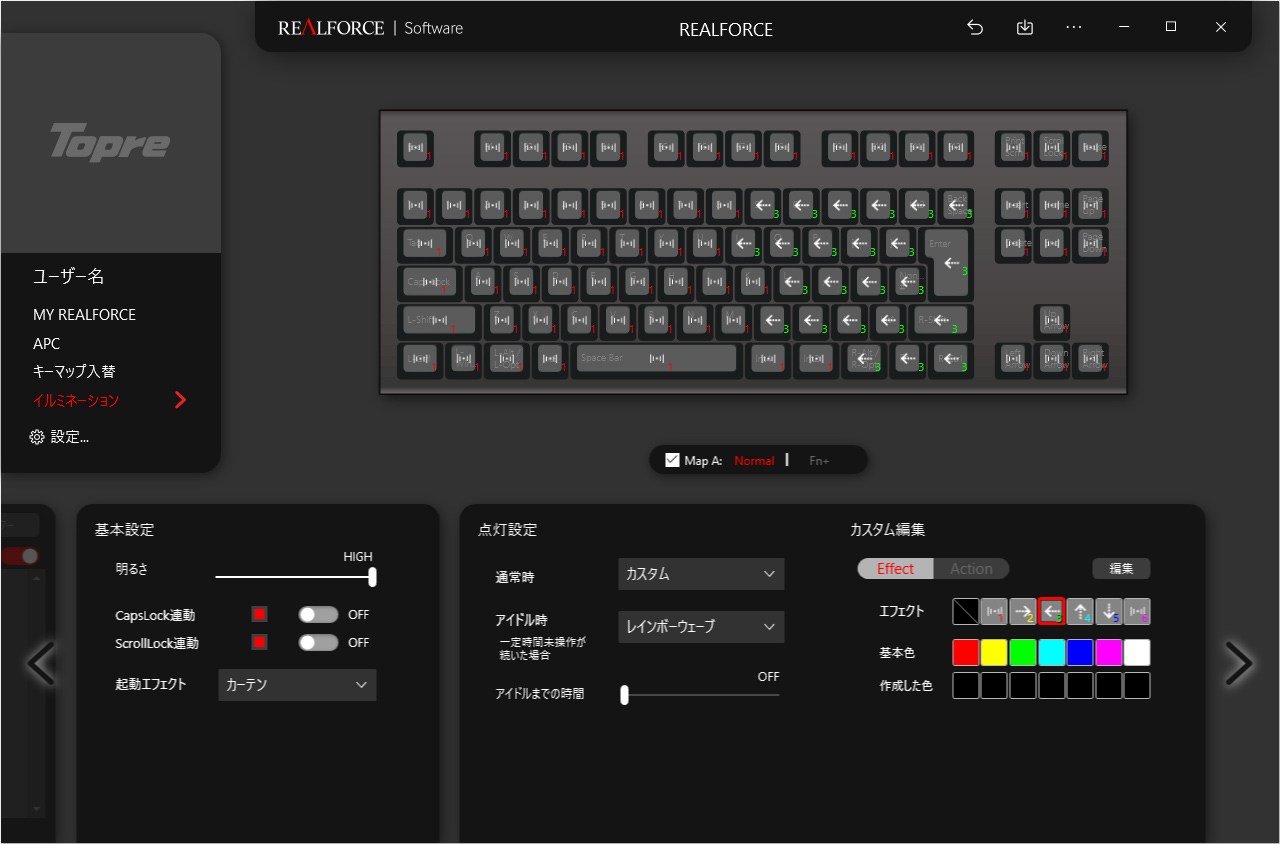The image size is (1280, 844).
Task: Switch to the Action tab
Action: point(971,568)
